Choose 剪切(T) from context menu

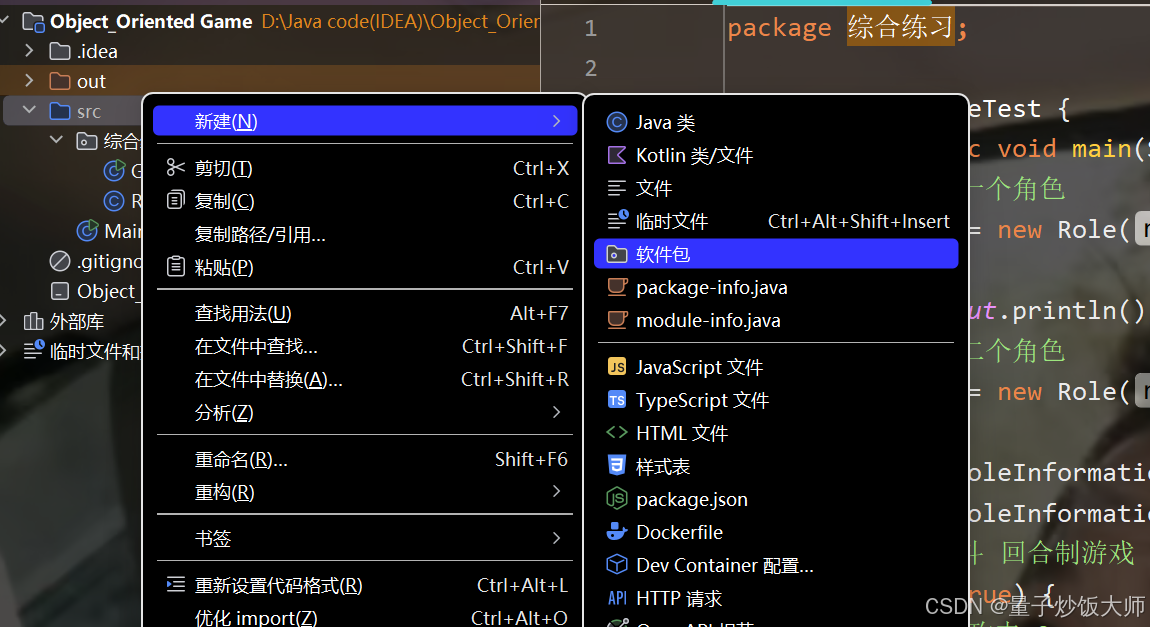(365, 169)
